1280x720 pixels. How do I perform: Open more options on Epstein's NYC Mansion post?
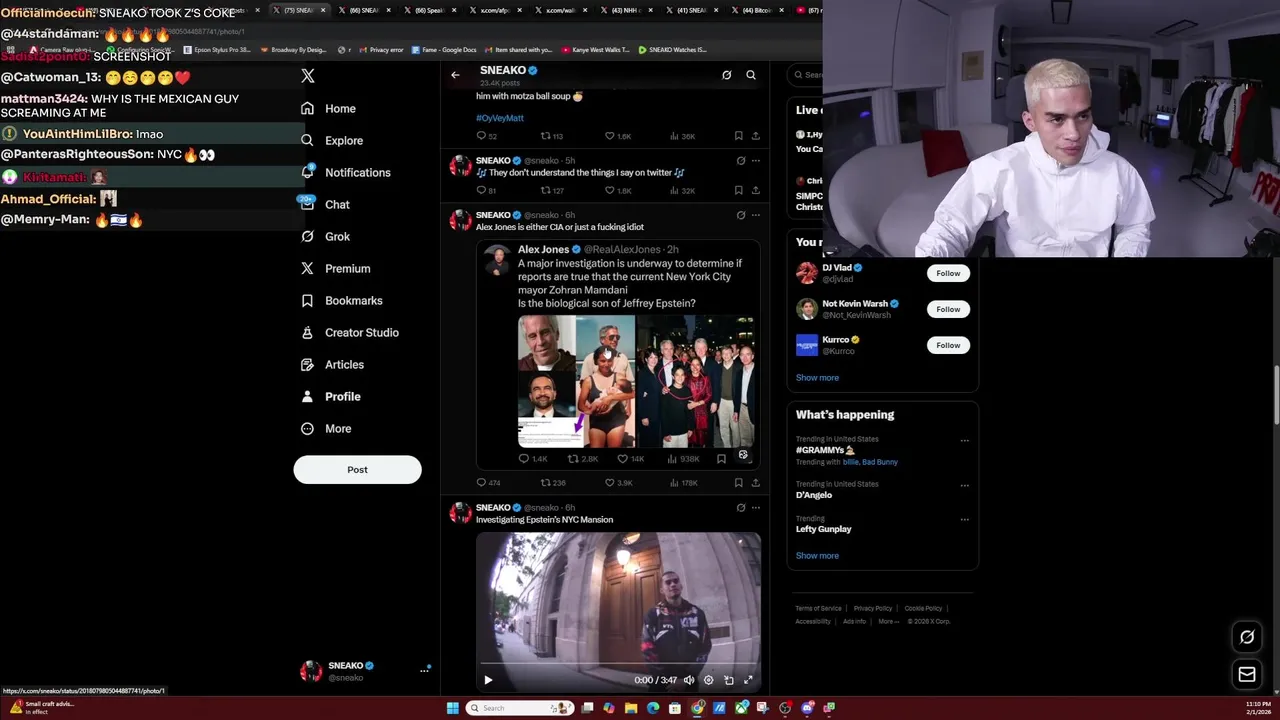[755, 508]
